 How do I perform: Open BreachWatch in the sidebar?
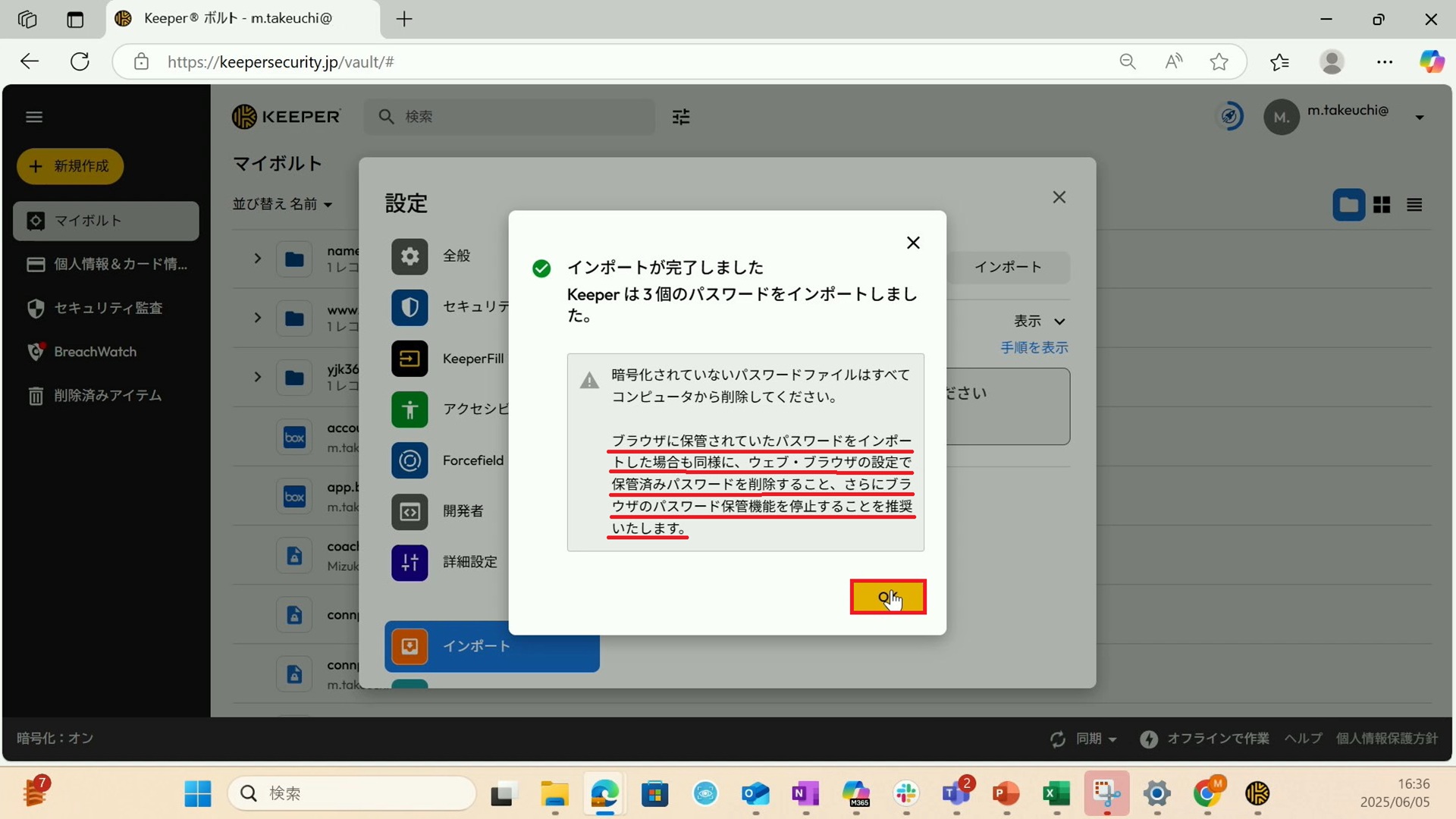click(95, 352)
